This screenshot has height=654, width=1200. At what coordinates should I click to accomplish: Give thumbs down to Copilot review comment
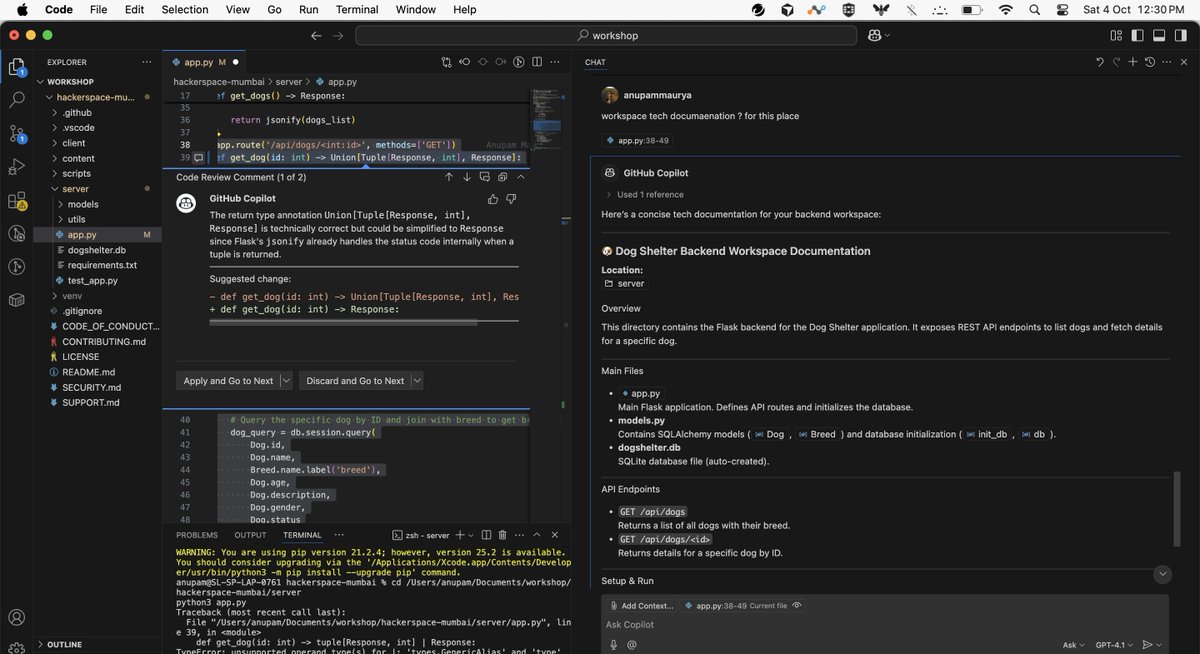(511, 200)
